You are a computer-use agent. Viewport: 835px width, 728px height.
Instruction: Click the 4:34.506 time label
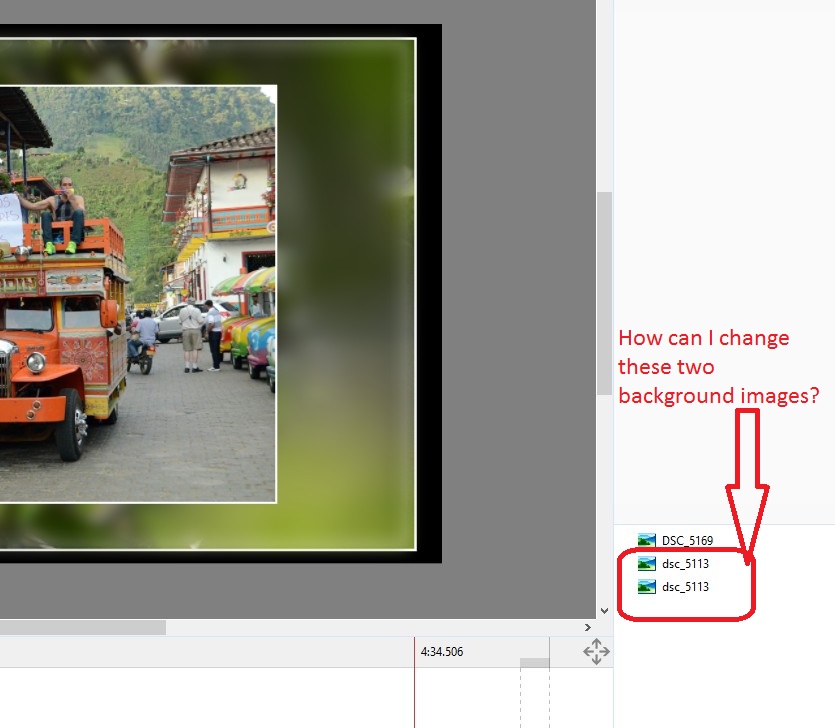point(441,652)
